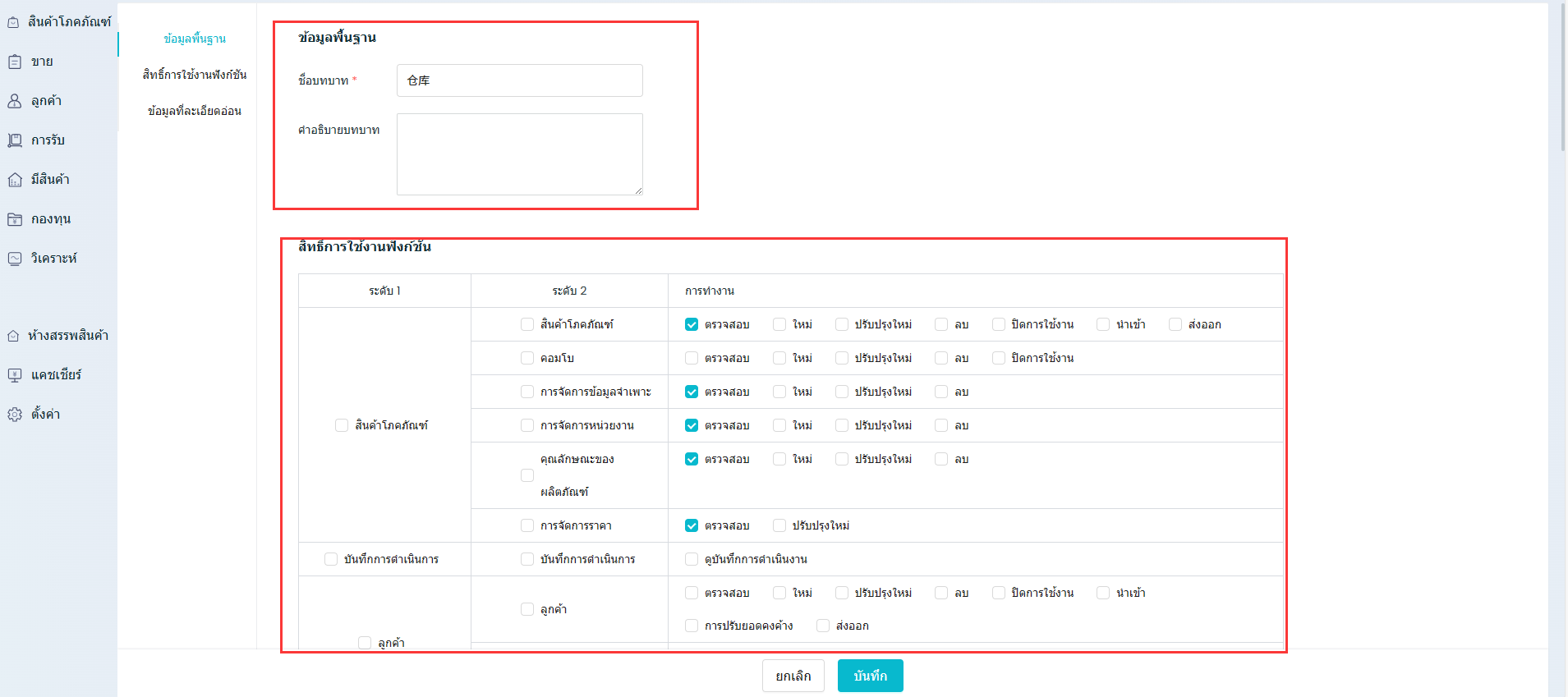Click the สินค้าโภคภัณฑ์ shopping bag sidebar icon

click(13, 22)
